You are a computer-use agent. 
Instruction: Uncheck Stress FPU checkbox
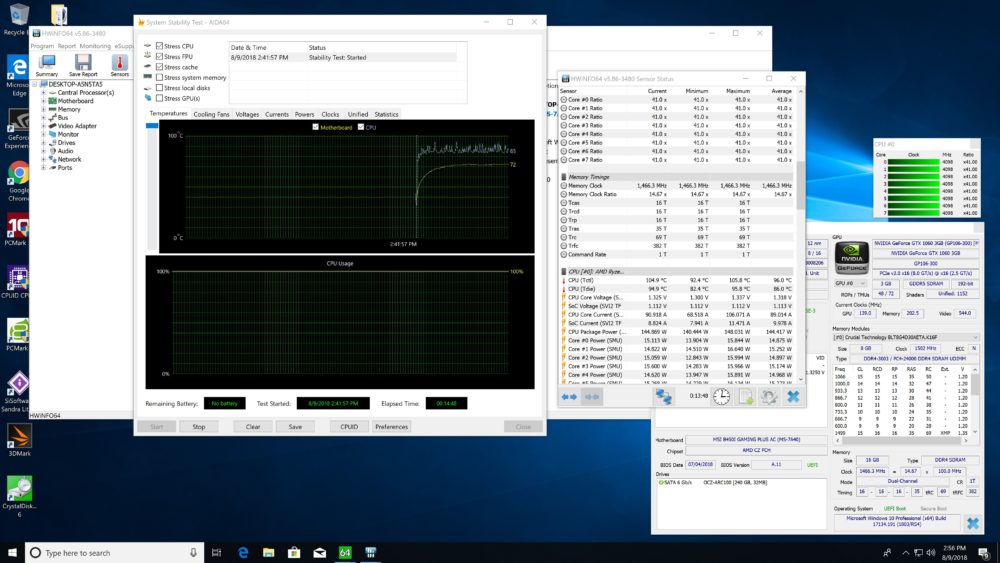159,56
